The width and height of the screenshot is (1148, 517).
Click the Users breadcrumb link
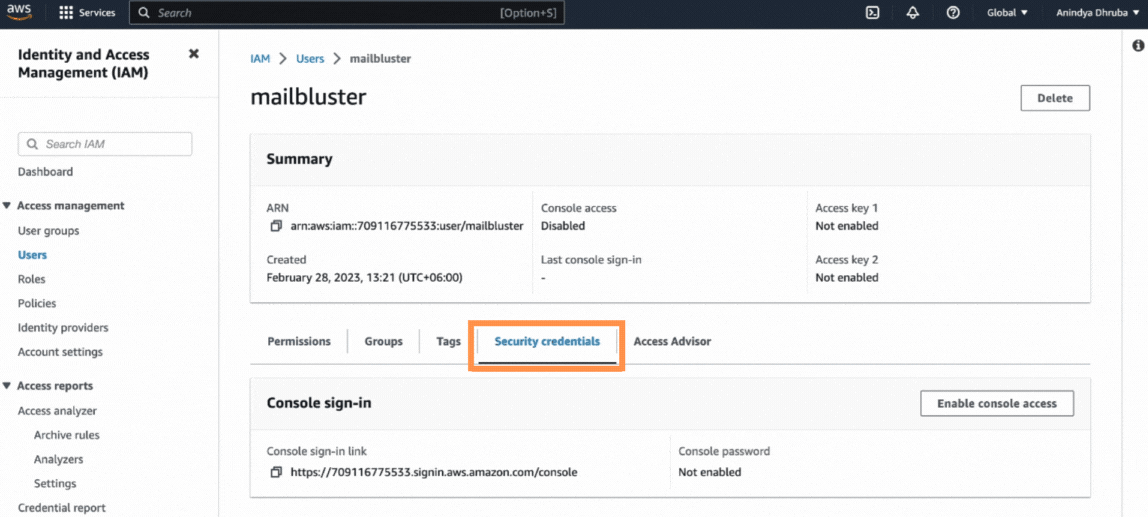[310, 59]
